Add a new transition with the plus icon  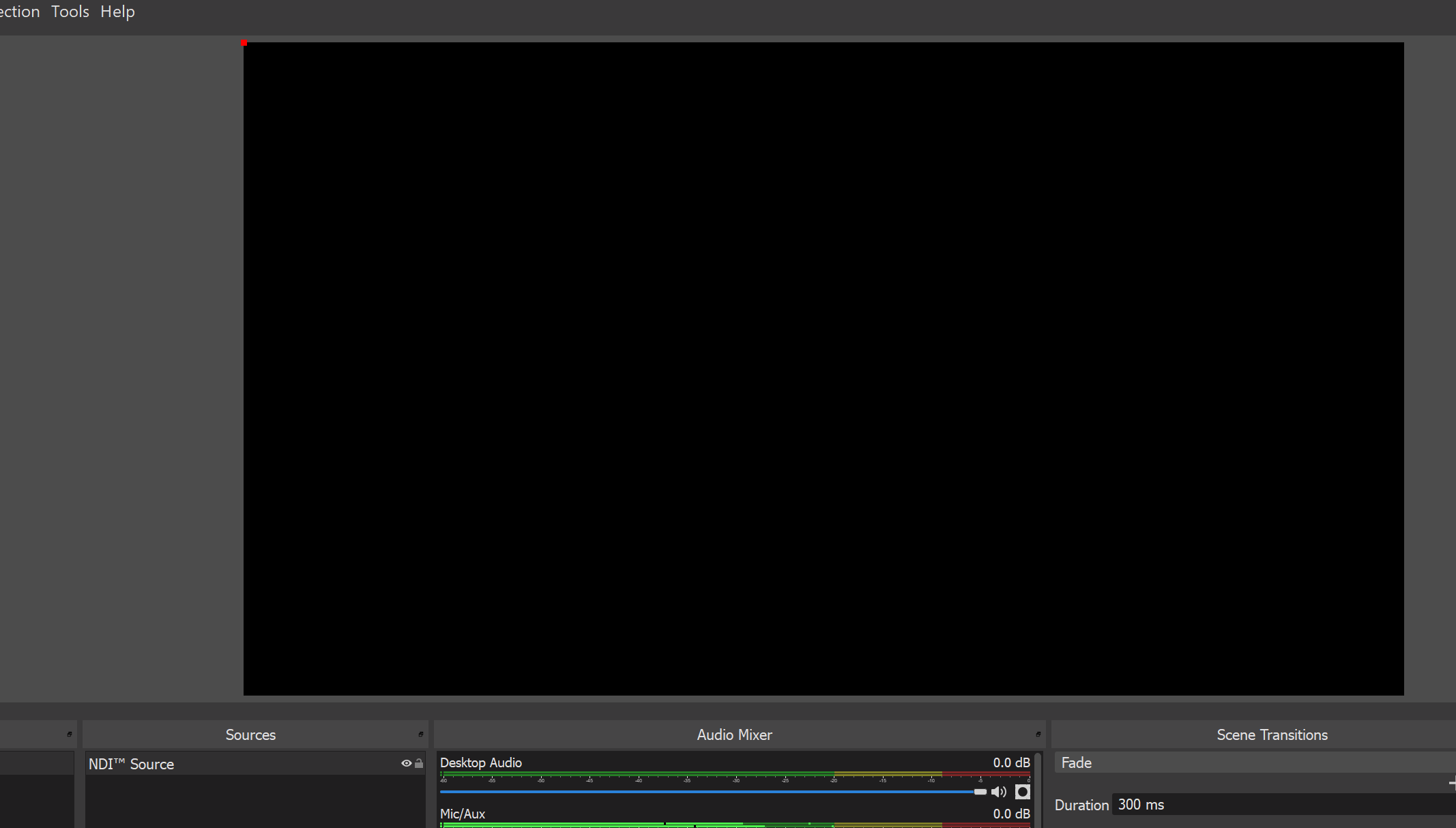coord(1453,784)
